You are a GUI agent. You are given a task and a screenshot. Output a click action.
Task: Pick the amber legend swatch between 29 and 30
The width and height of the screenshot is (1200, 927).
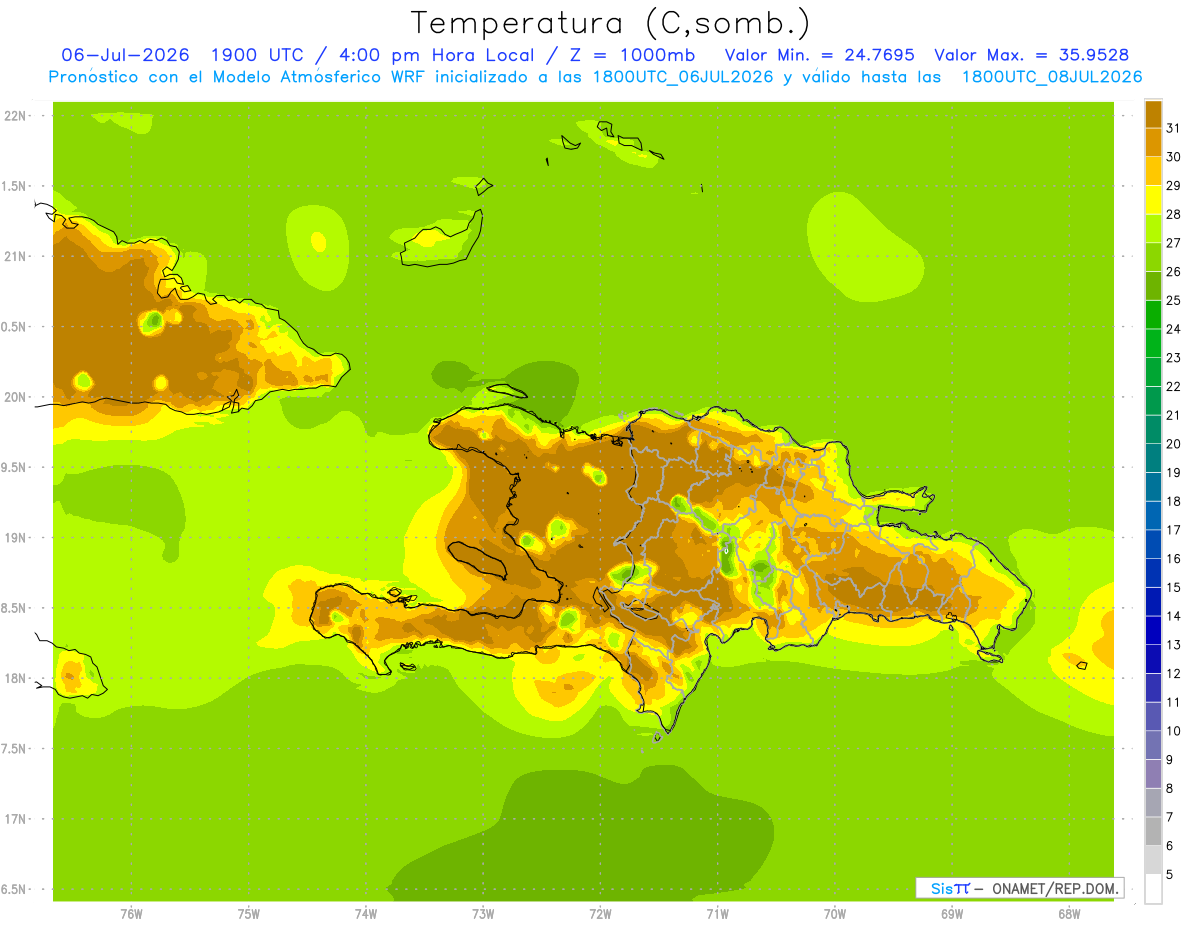pyautogui.click(x=1153, y=171)
